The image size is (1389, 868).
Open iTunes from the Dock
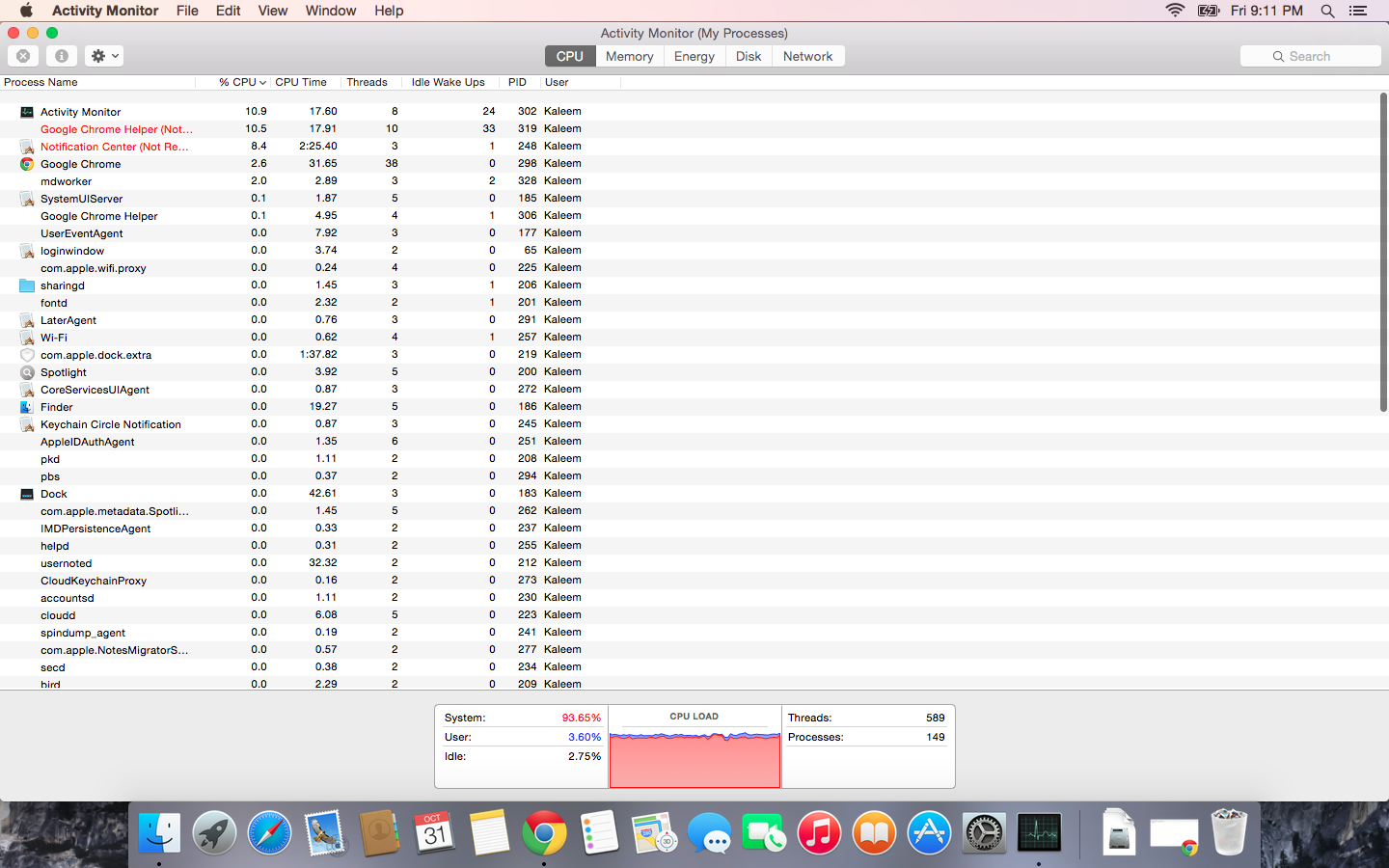819,832
